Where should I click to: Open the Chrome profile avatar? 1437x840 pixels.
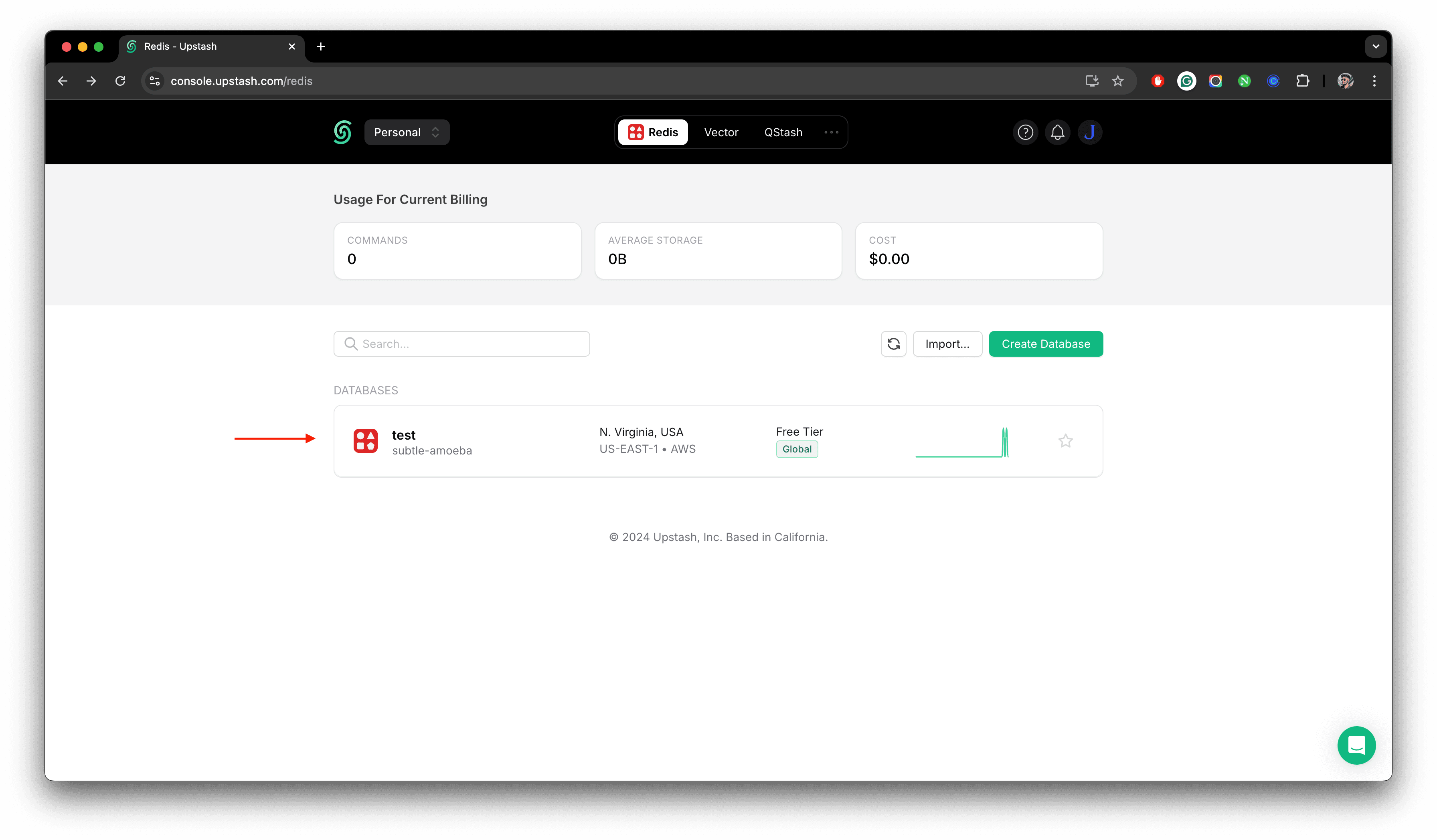click(x=1345, y=81)
